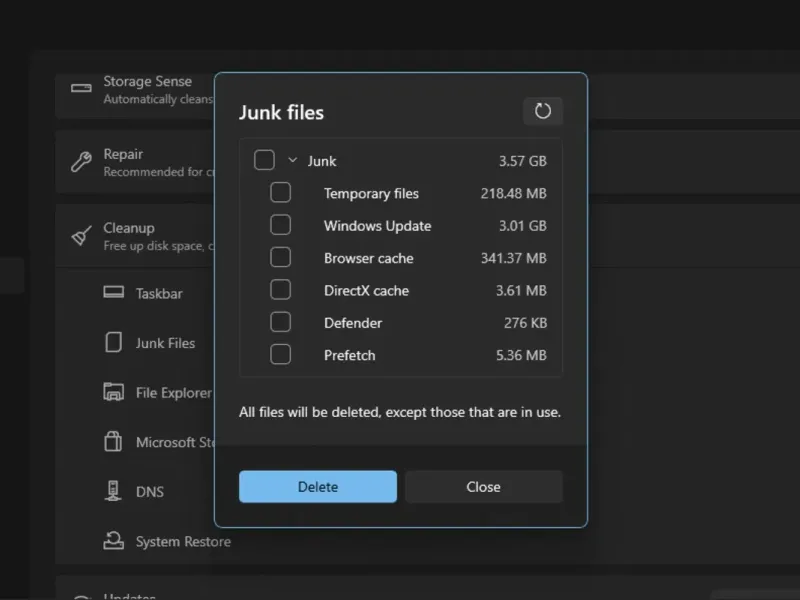Click the 'All files will be deleted' notice
The height and width of the screenshot is (600, 800).
(x=400, y=412)
